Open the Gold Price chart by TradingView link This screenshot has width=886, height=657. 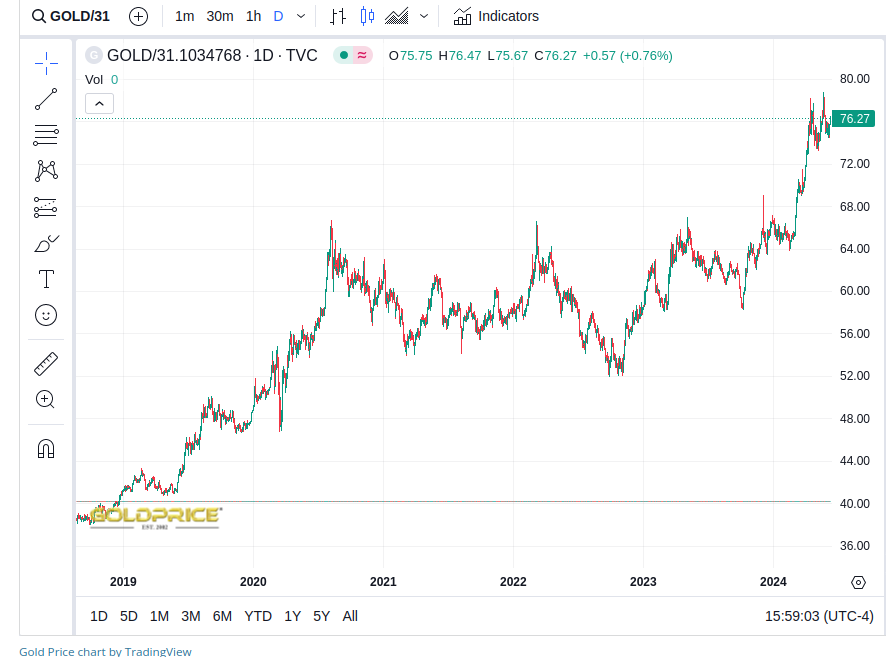coord(105,651)
